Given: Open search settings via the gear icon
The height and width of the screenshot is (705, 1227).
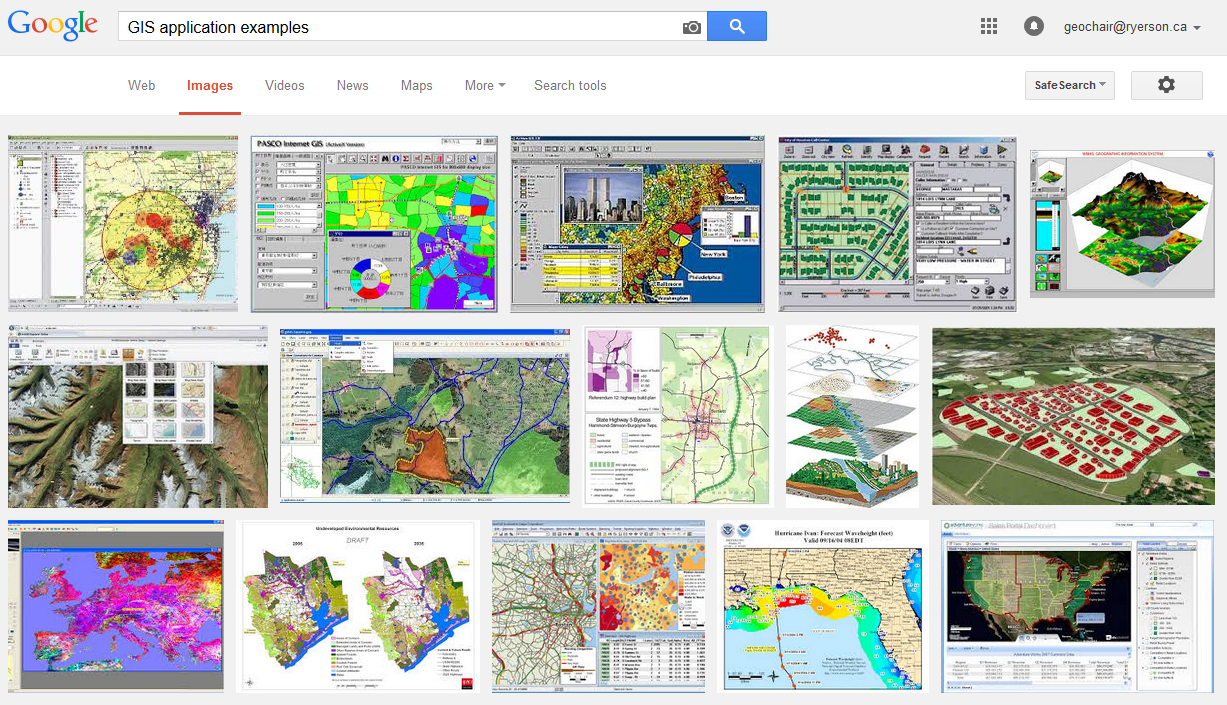Looking at the screenshot, I should pos(1166,85).
